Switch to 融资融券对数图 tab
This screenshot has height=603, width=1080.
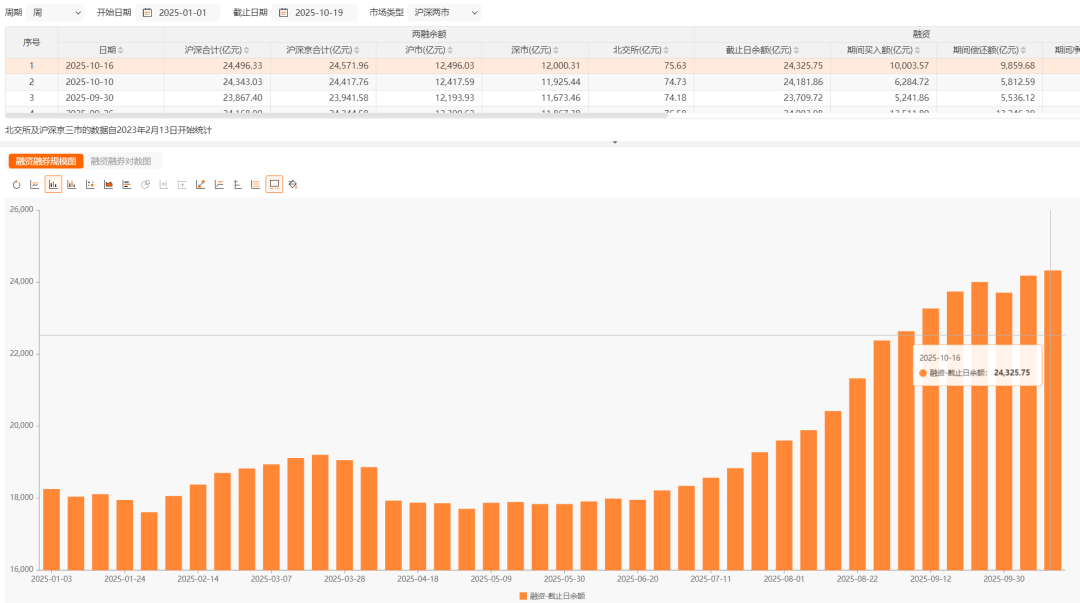[121, 161]
